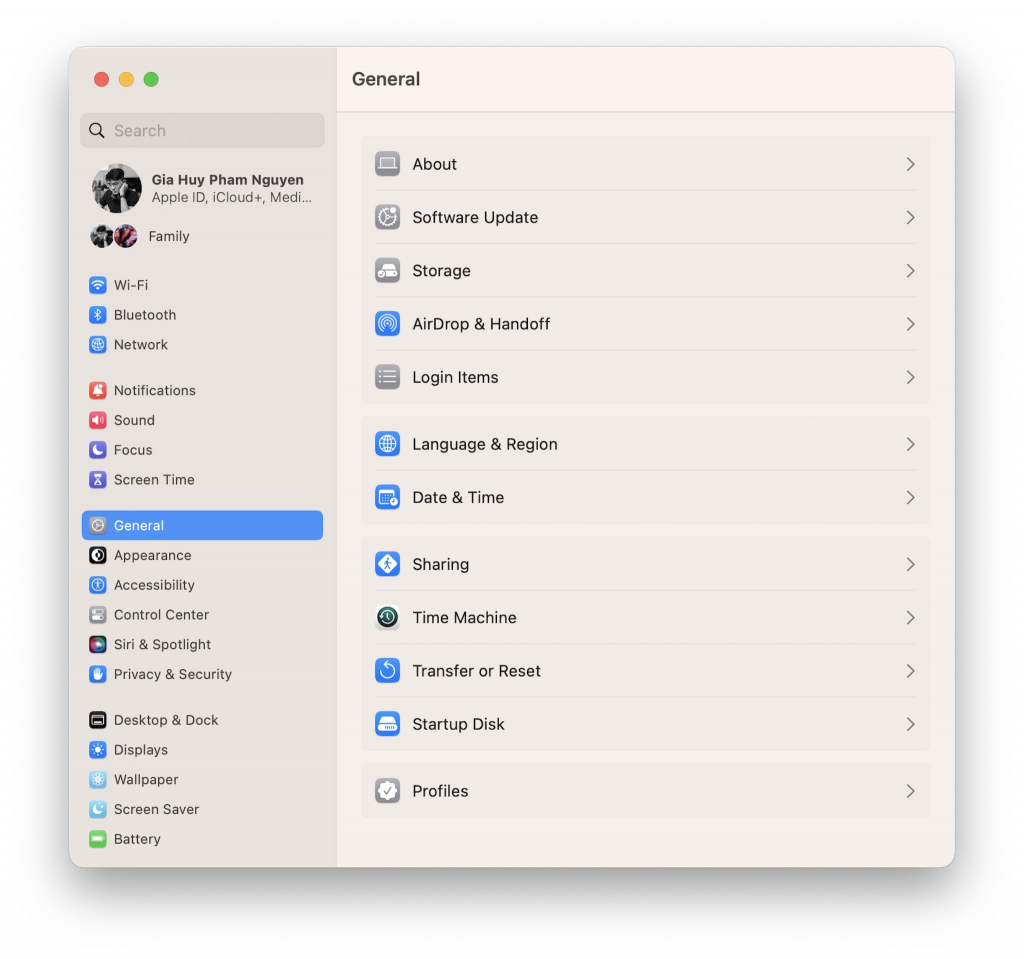Expand the Profiles row chevron
The image size is (1024, 959).
coord(910,791)
